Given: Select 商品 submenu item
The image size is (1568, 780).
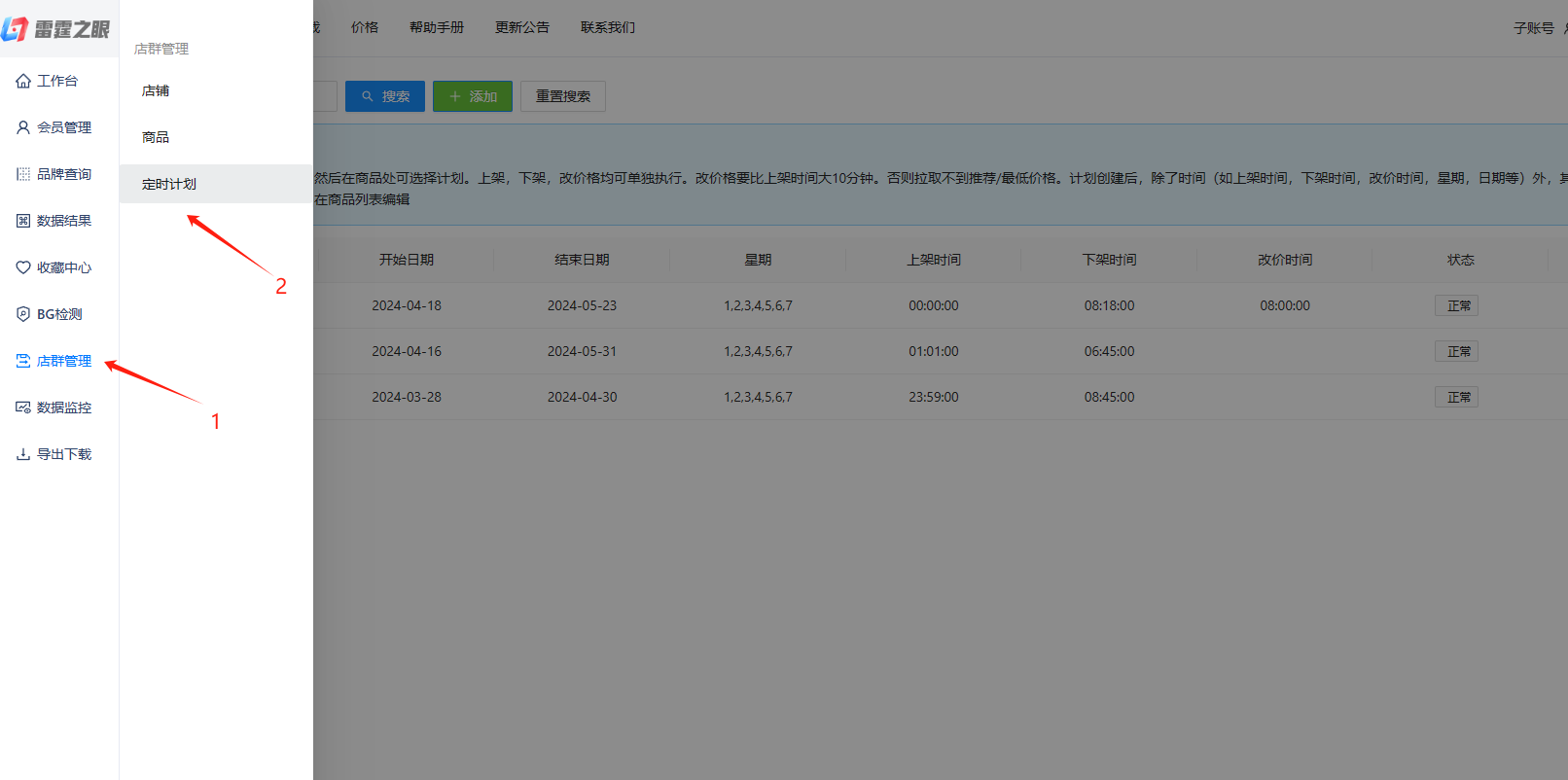Looking at the screenshot, I should (156, 137).
